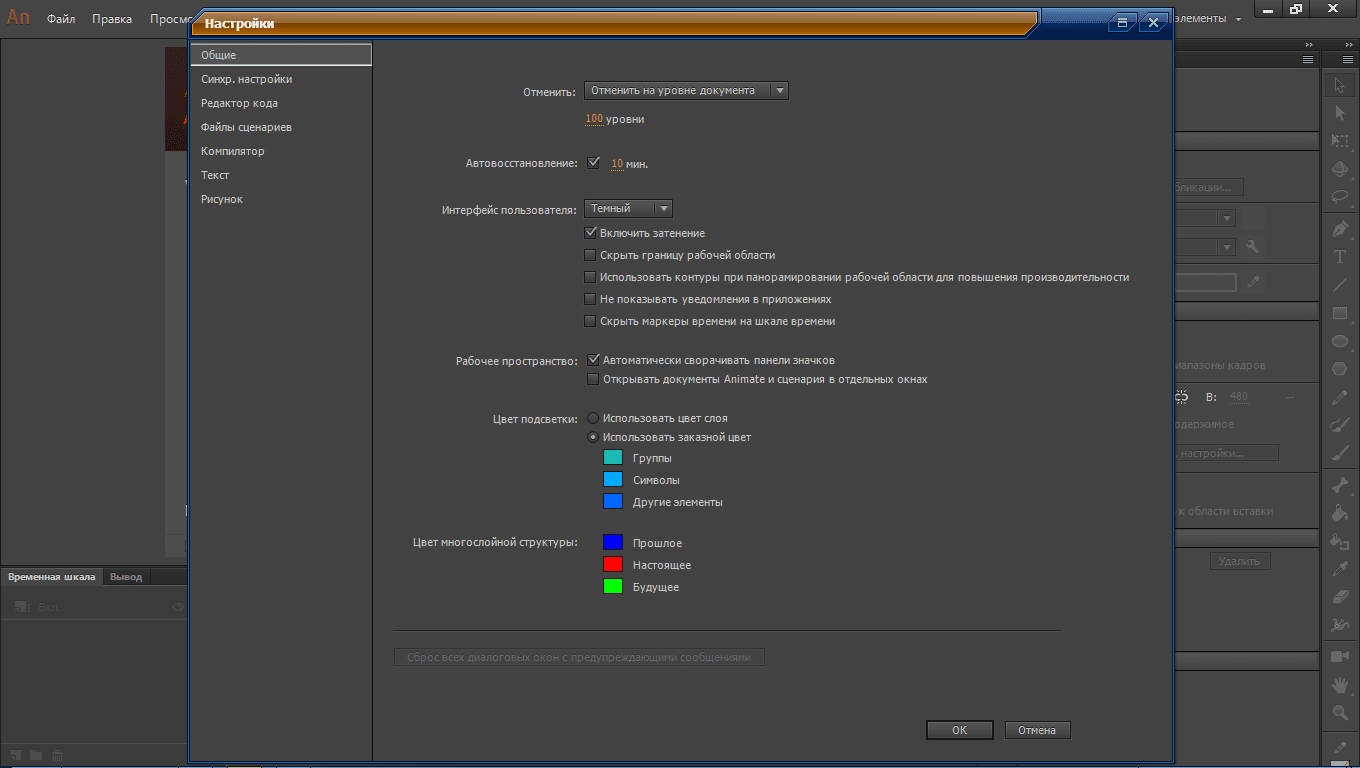Select the Hand tool
The image size is (1360, 768).
tap(1340, 685)
